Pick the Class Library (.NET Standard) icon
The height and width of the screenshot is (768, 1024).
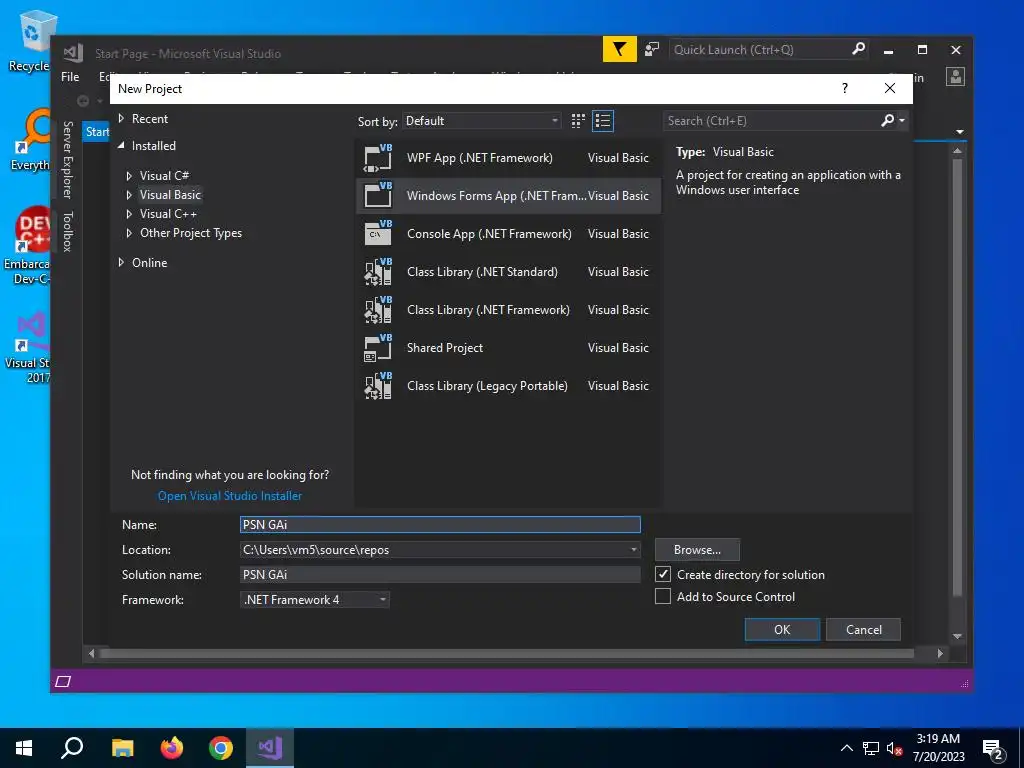[378, 272]
